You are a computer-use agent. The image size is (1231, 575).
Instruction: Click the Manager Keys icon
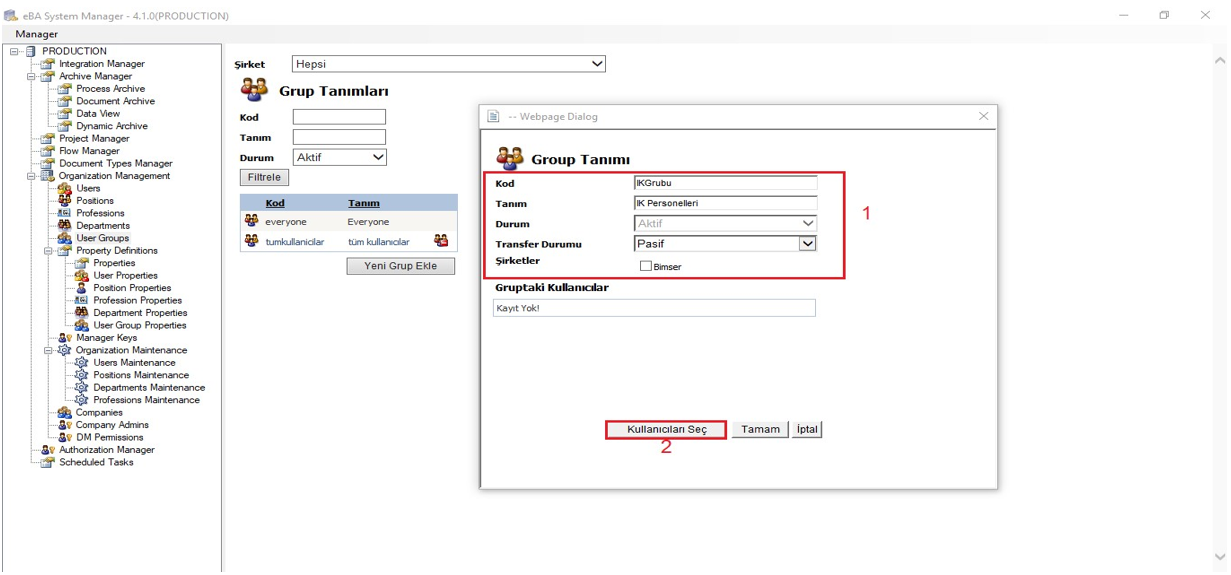[x=64, y=338]
